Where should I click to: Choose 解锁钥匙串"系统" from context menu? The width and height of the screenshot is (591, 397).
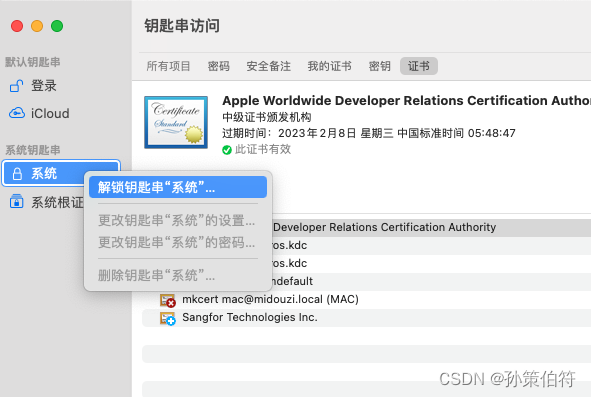178,187
